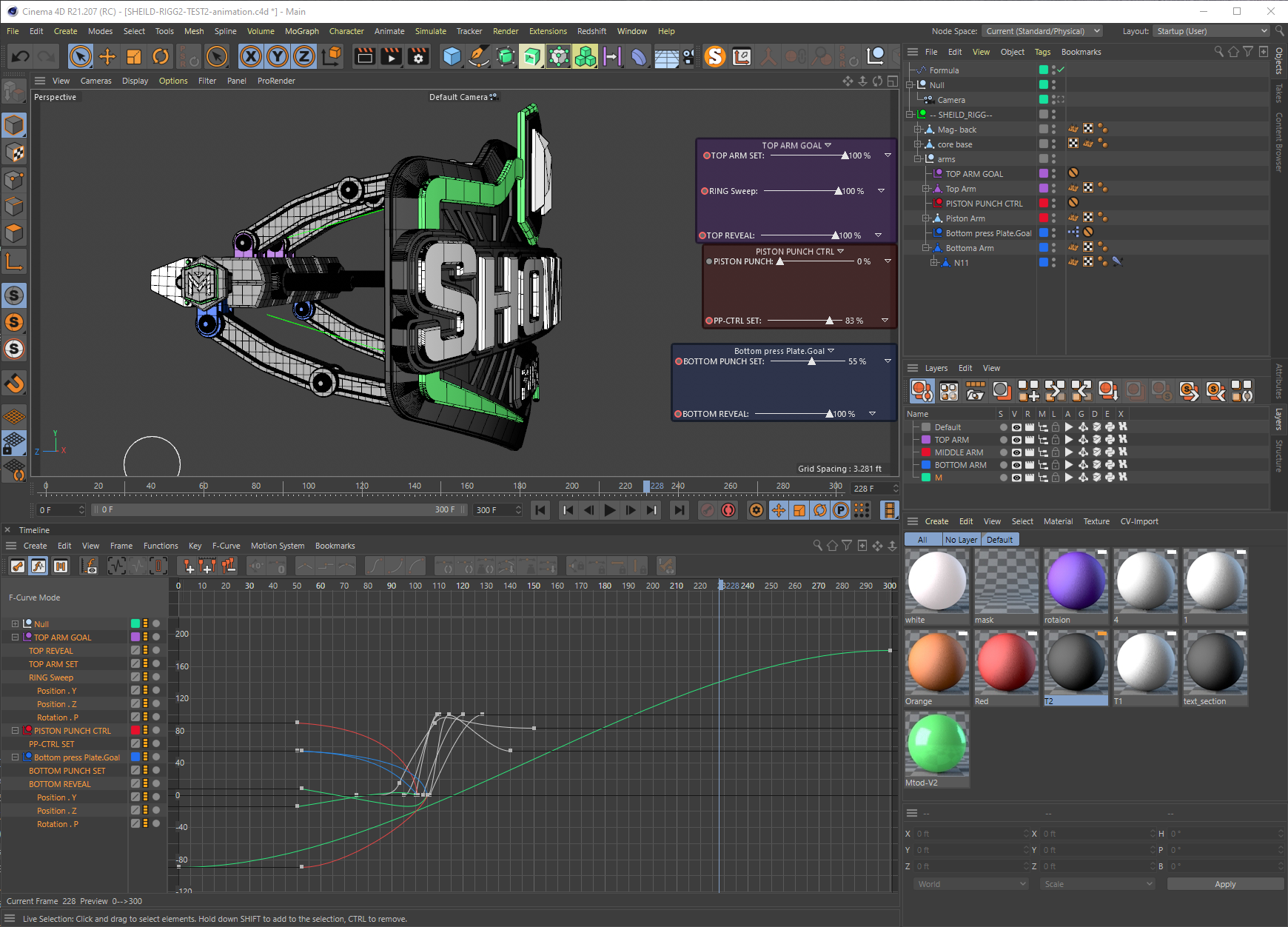The image size is (1288, 927).
Task: Go to start of animation
Action: click(x=540, y=510)
